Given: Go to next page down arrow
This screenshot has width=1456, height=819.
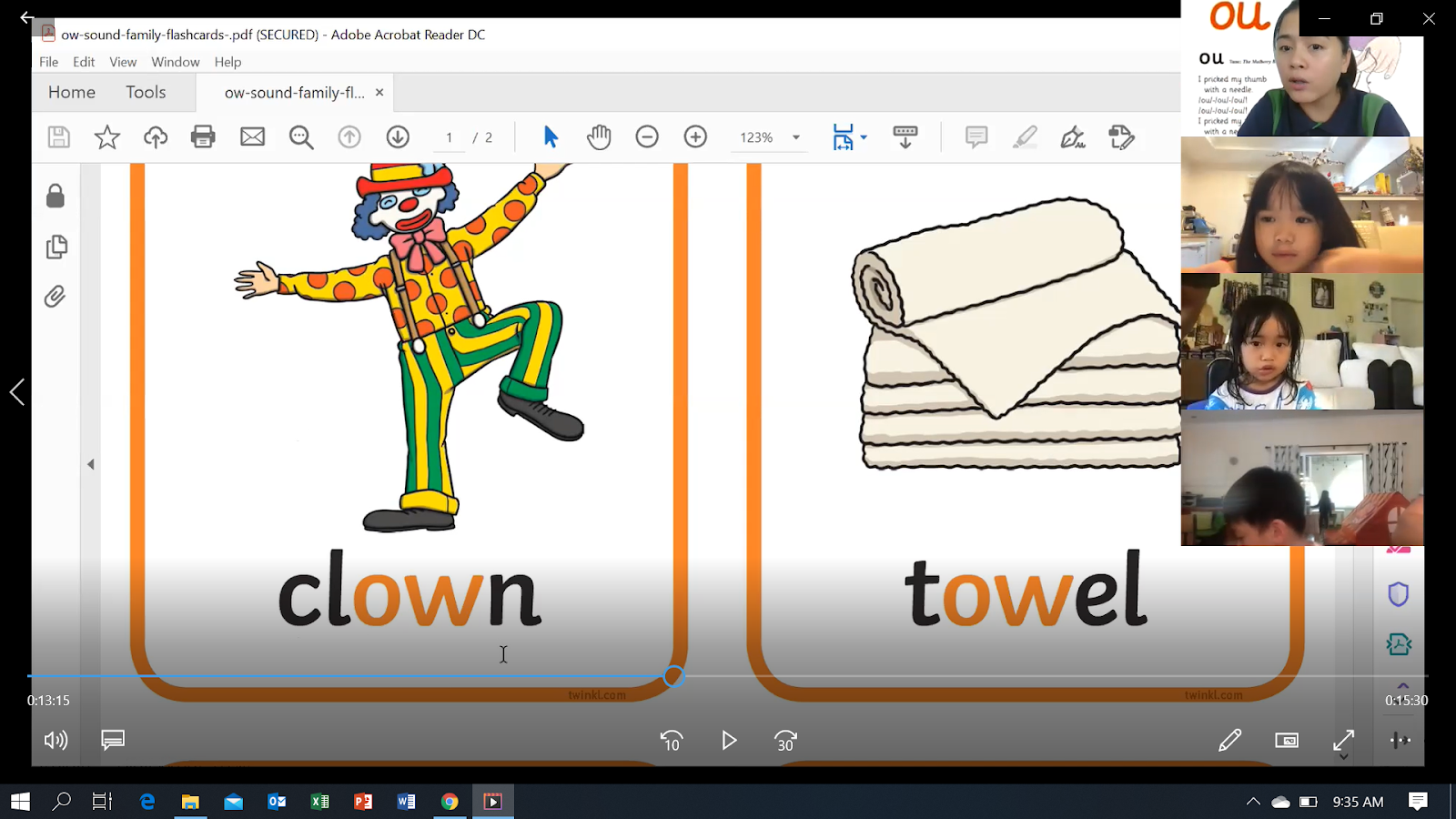Looking at the screenshot, I should tap(398, 137).
